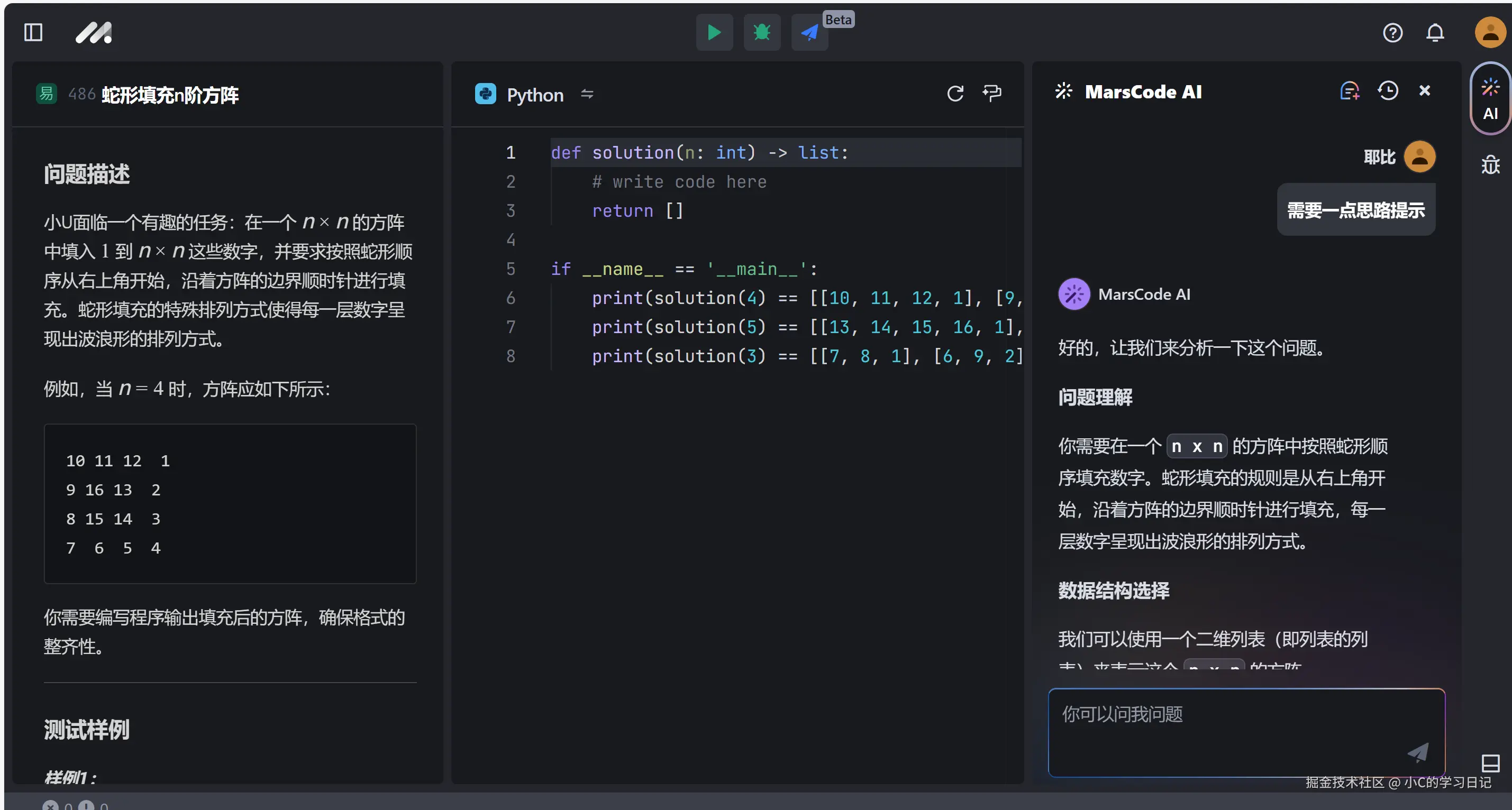Click the MarsCode logo in the top bar
Screen dimensions: 1512x810
coord(94,33)
